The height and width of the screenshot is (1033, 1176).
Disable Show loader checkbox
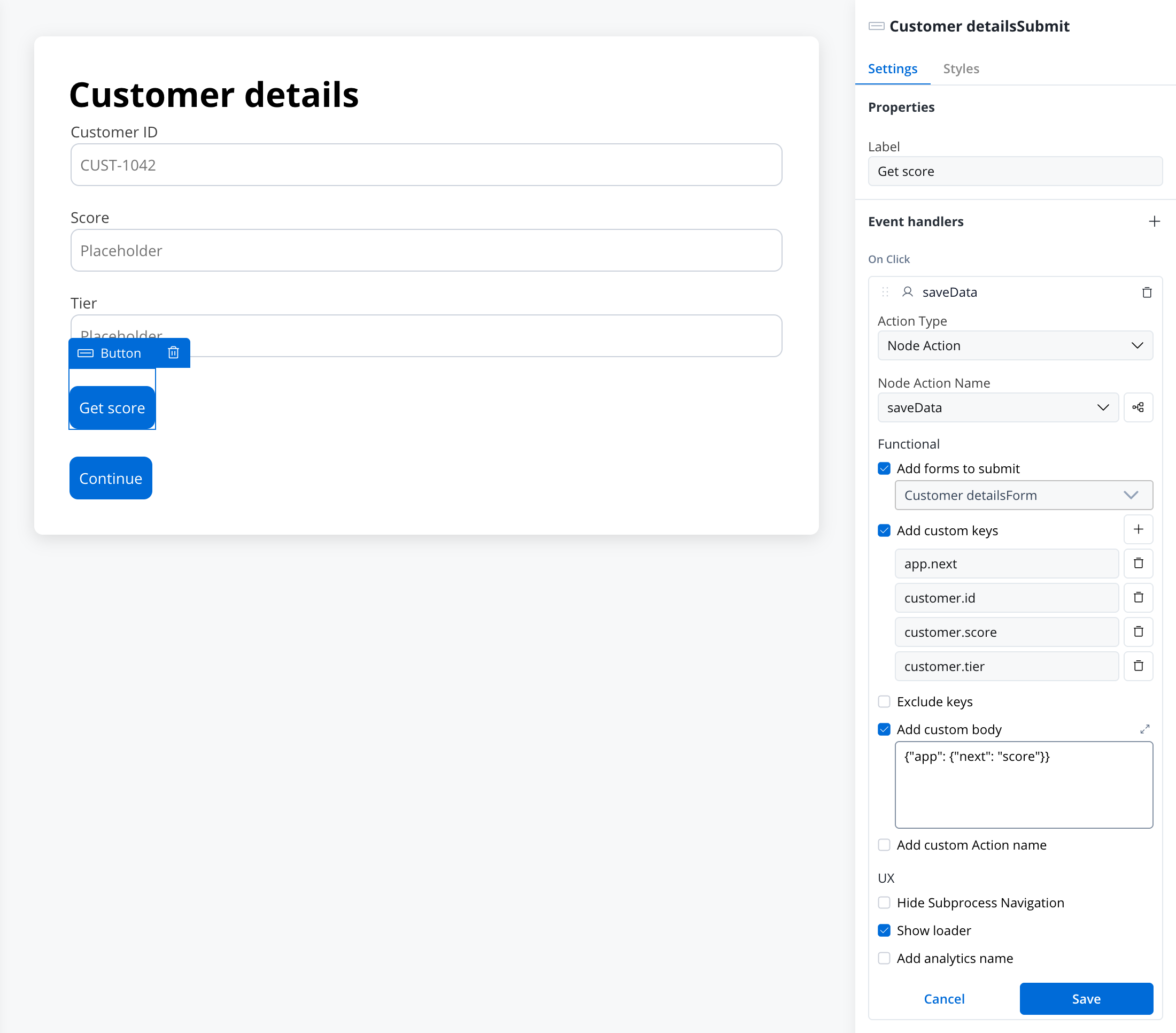(x=884, y=930)
